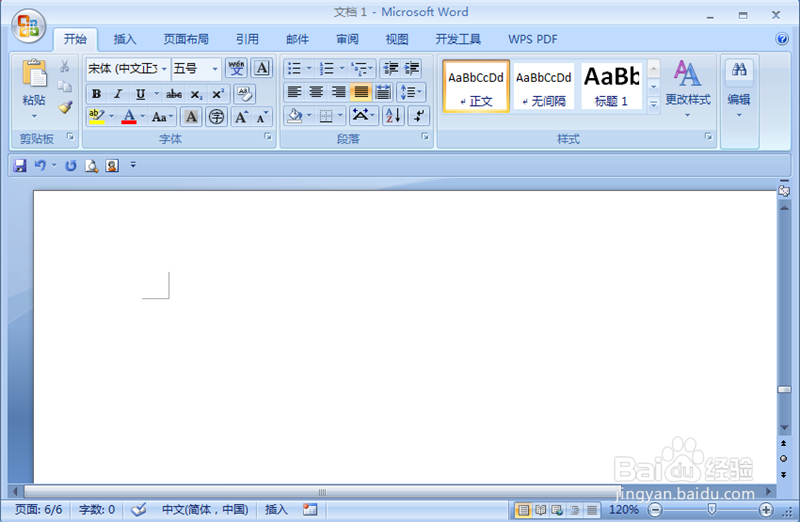
Task: Click the enclosed character icon
Action: (216, 117)
